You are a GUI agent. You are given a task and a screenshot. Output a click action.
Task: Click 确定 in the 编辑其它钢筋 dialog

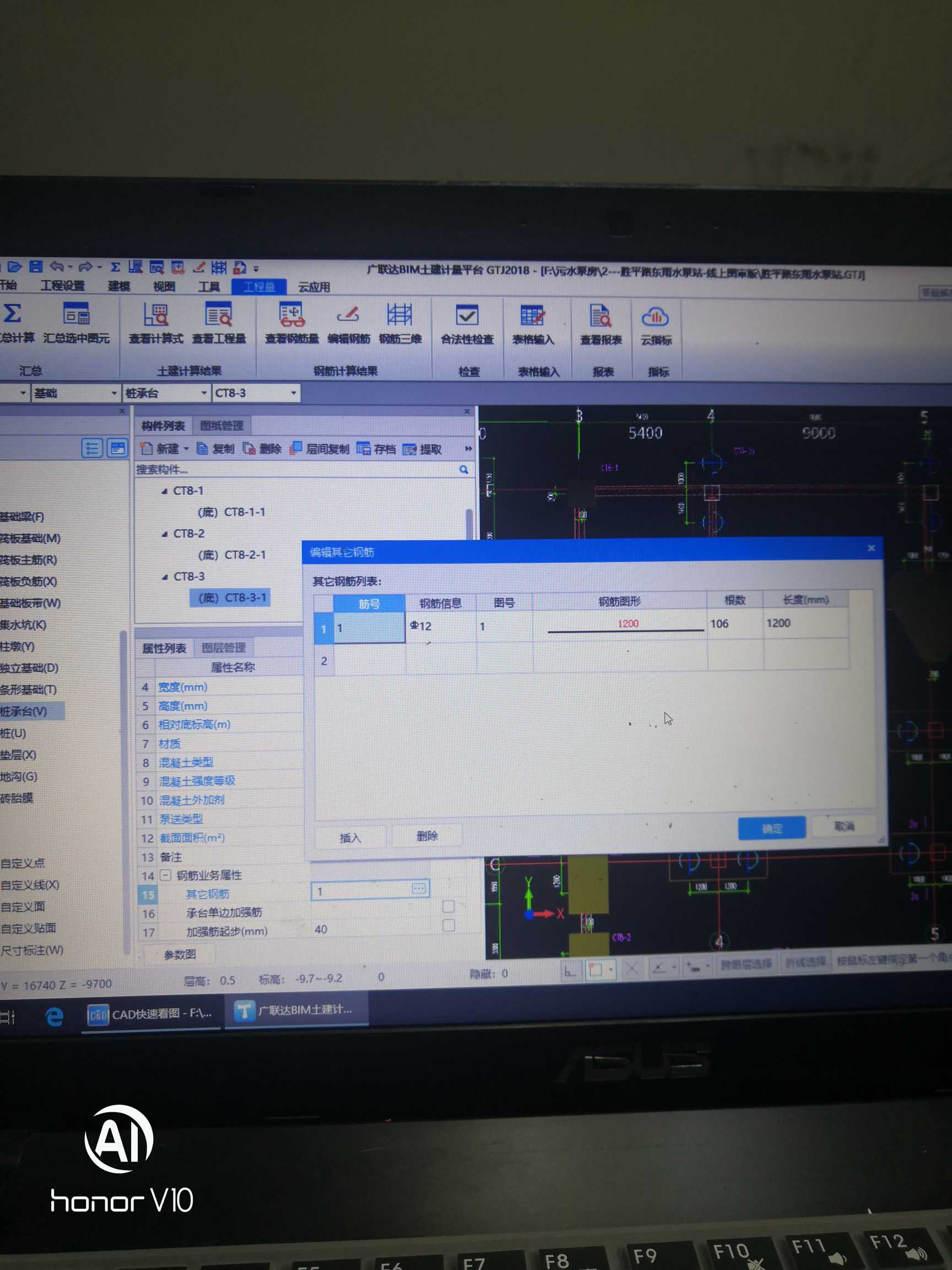point(771,828)
